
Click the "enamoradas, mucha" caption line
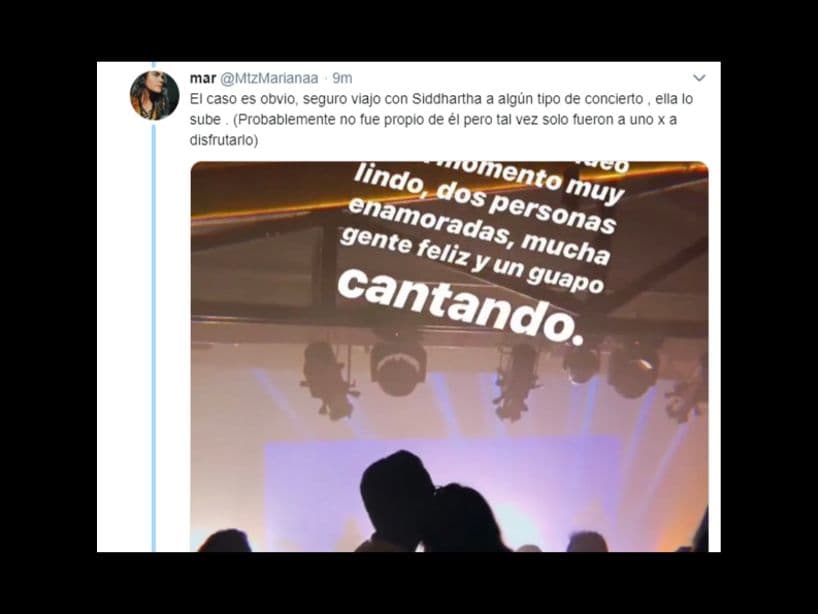[x=478, y=231]
